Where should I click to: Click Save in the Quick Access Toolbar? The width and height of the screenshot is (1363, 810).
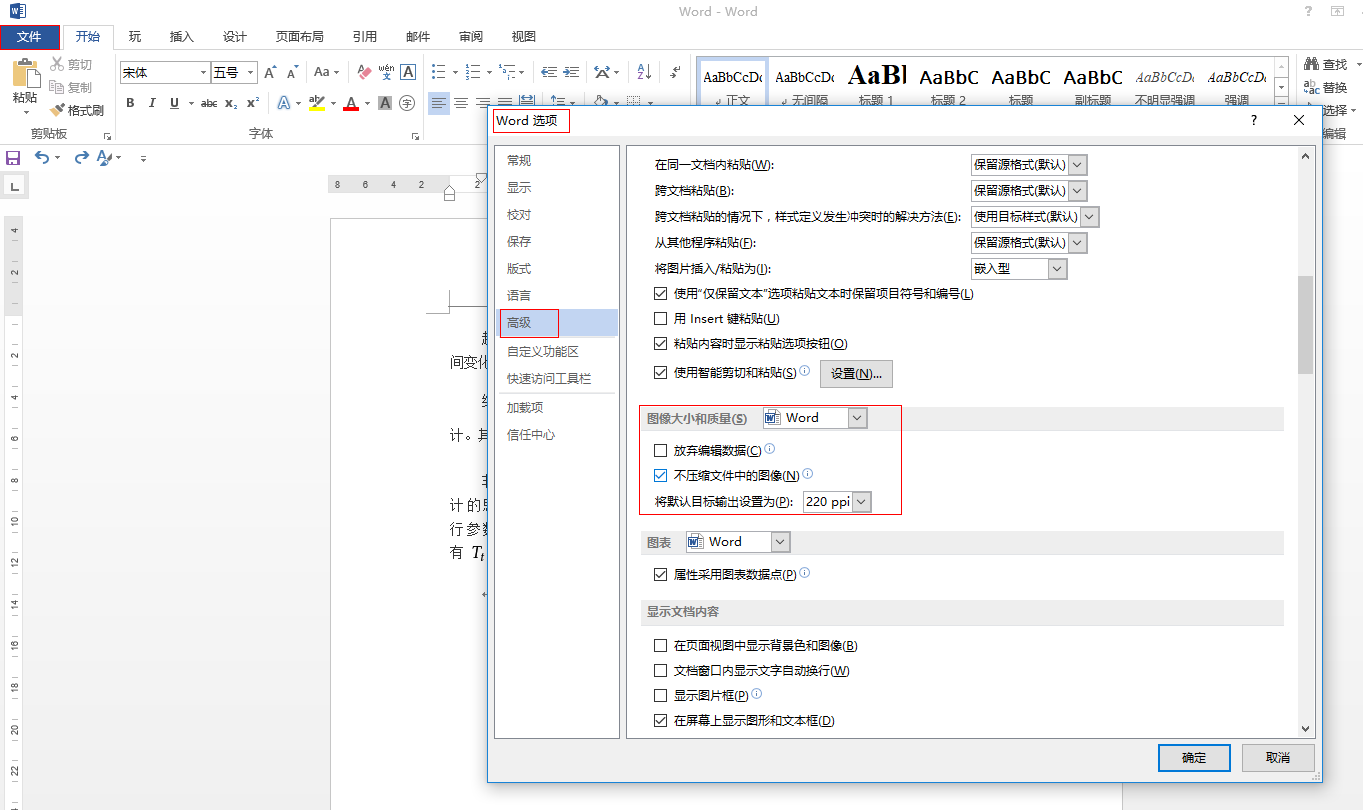[x=13, y=157]
